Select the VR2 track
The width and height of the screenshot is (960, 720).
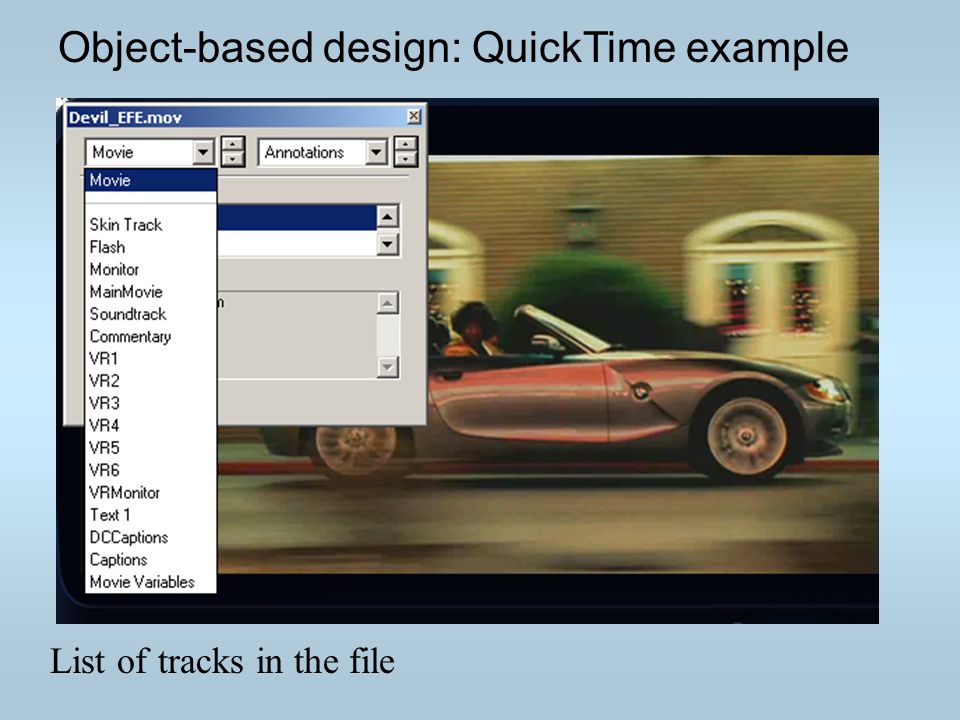point(151,381)
